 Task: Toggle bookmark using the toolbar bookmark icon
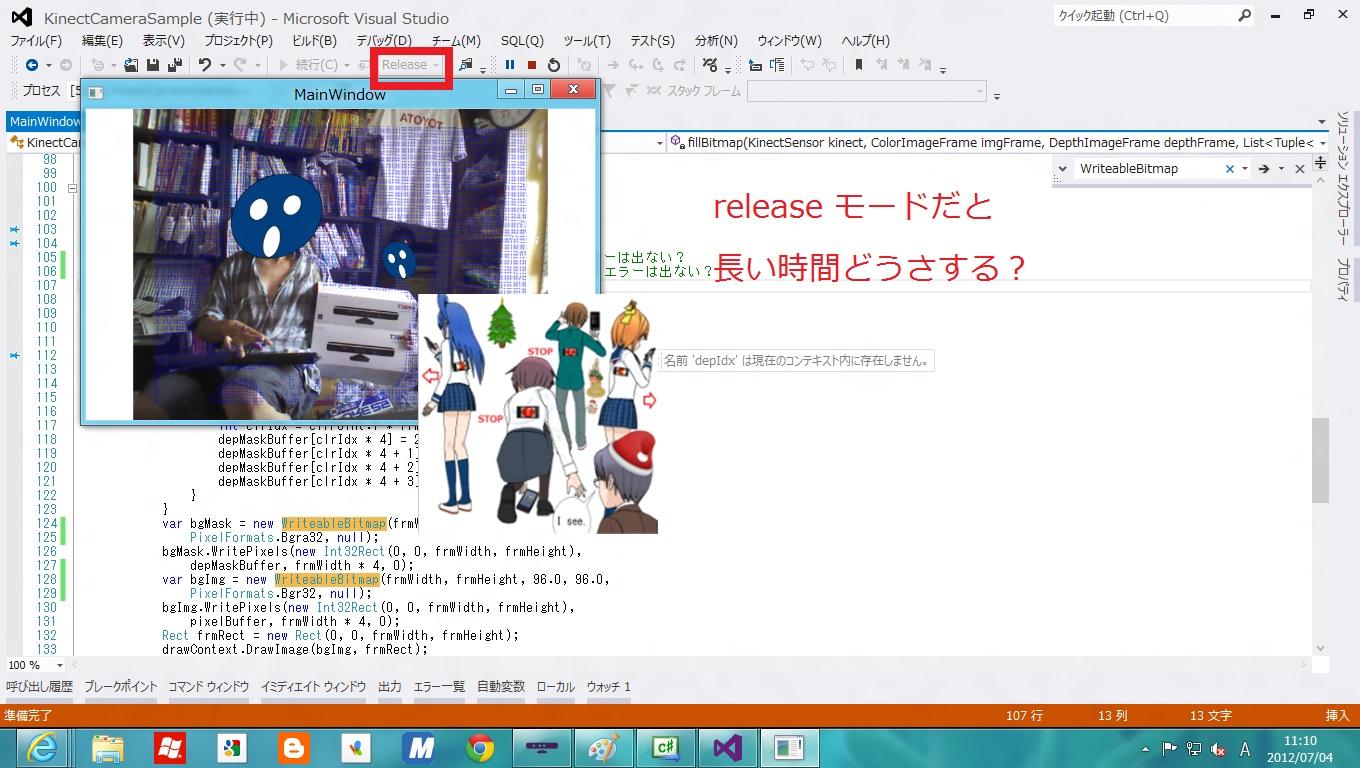point(858,65)
